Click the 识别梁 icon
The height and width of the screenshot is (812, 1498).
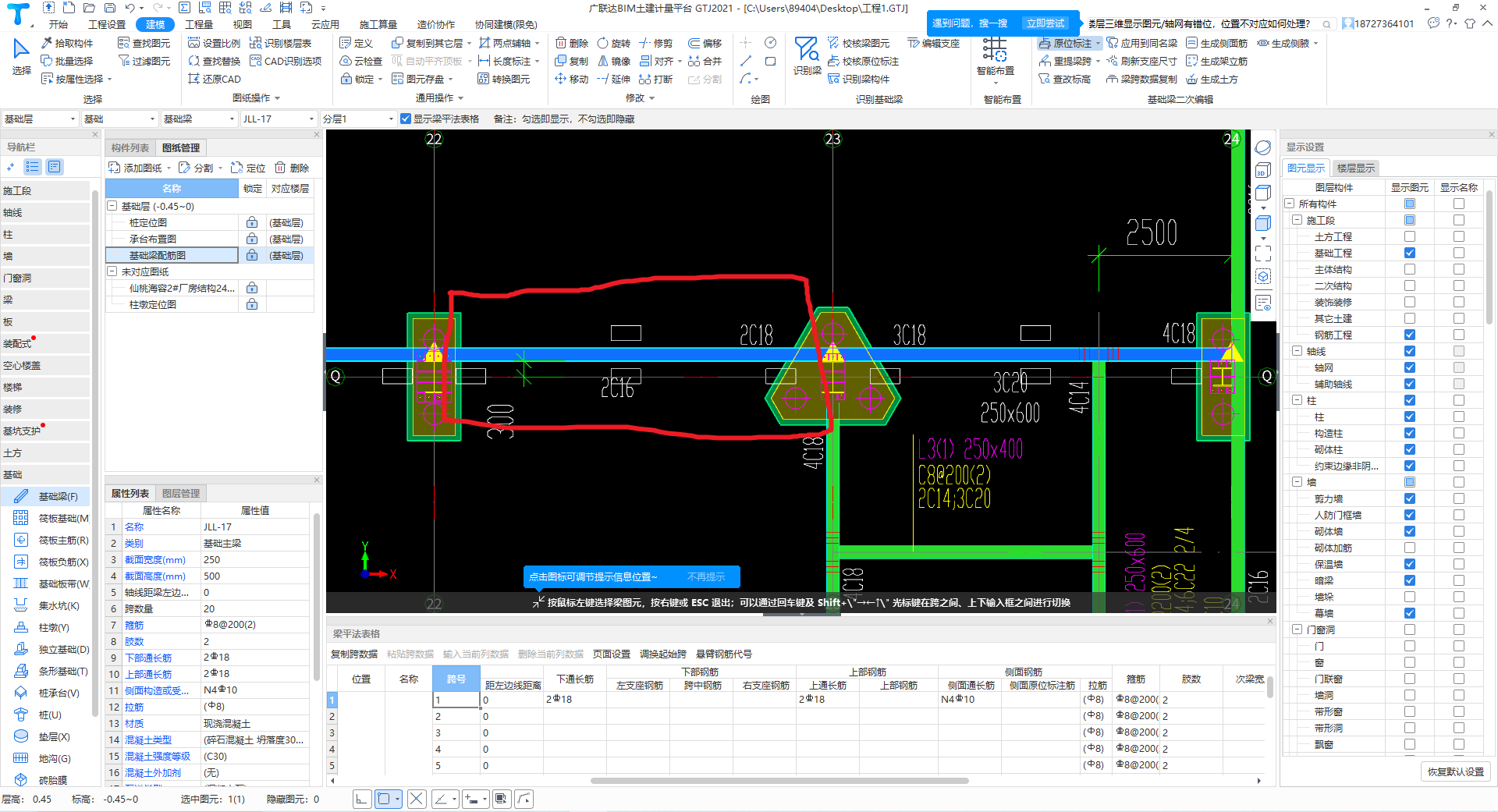coord(807,55)
